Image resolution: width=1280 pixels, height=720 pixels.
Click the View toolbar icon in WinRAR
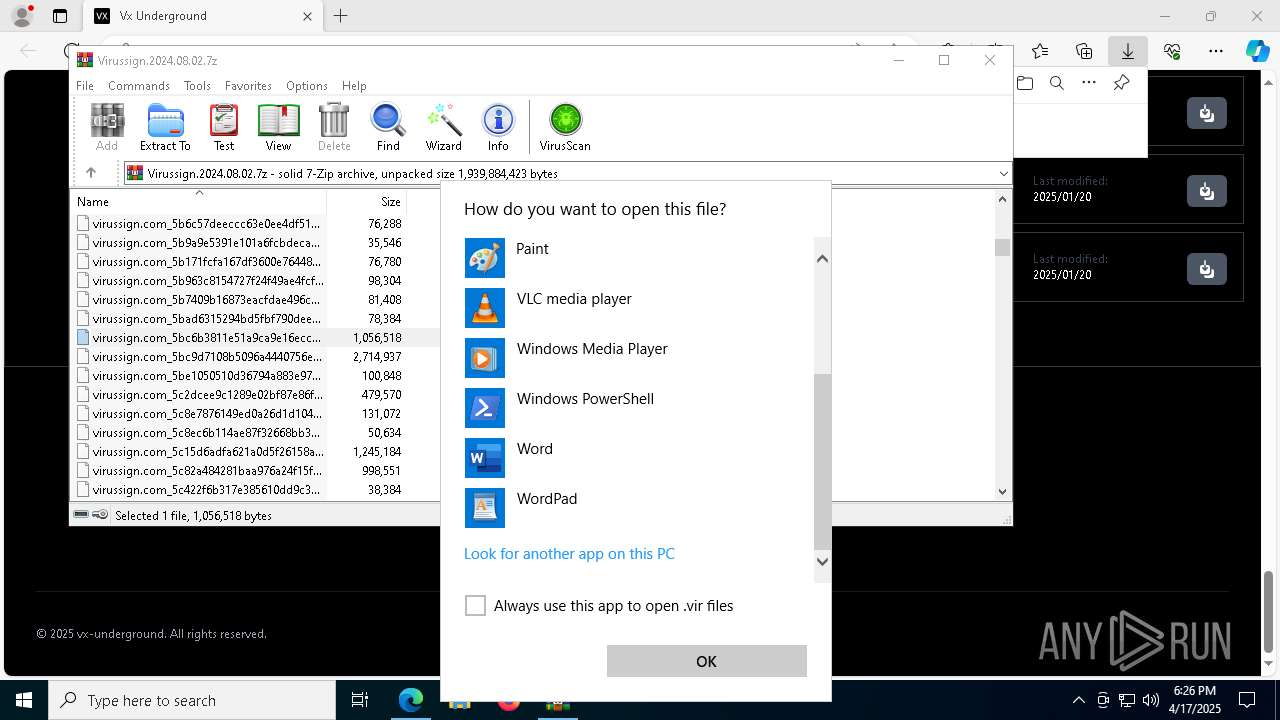tap(278, 127)
